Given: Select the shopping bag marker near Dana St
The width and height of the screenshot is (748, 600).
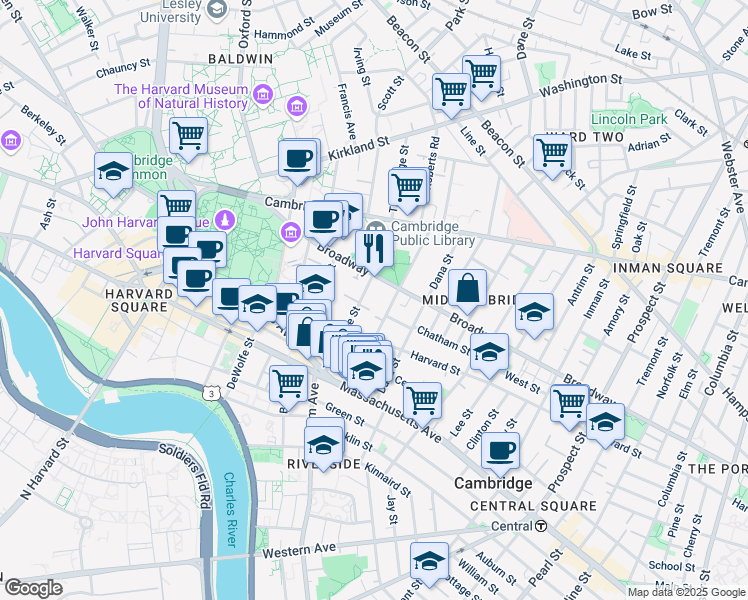Looking at the screenshot, I should pos(468,292).
